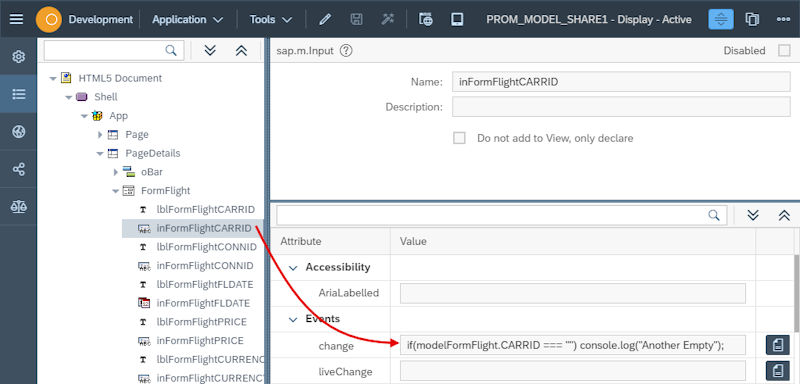Screen dimensions: 800x384
Task: Click the help icon next to sap.m.Input
Action: [x=346, y=50]
